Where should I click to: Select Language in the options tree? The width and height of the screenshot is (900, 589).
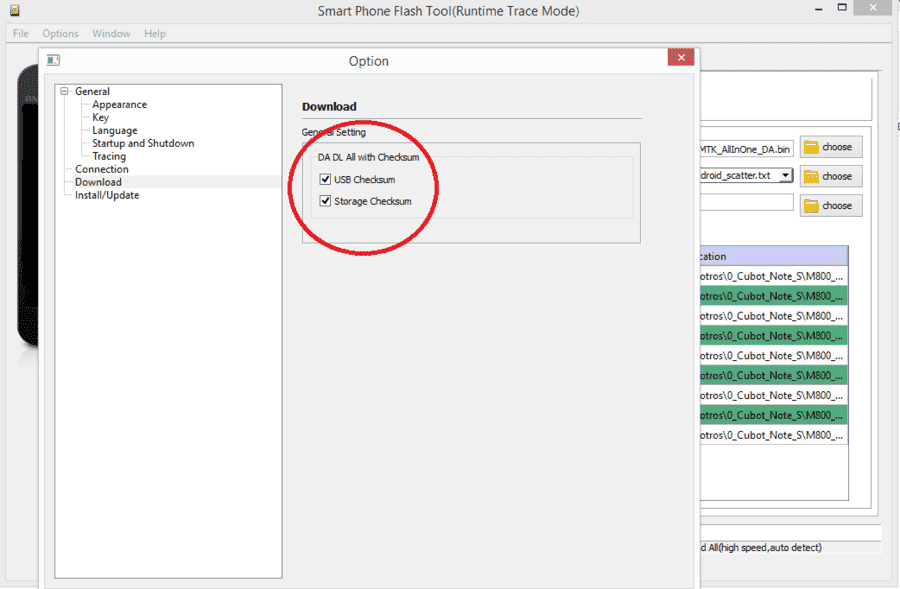pos(115,130)
